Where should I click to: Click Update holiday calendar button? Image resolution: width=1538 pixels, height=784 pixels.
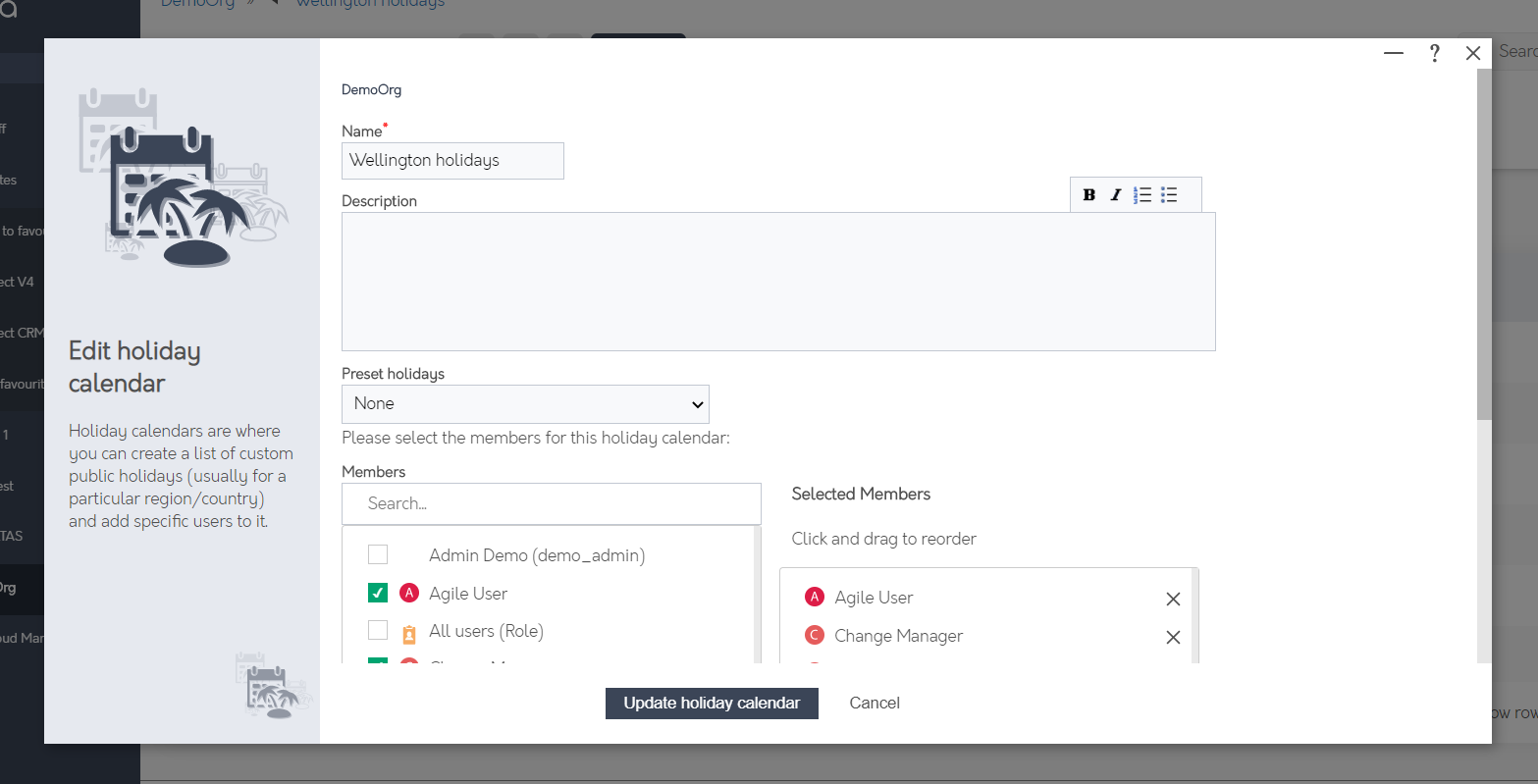pyautogui.click(x=712, y=703)
